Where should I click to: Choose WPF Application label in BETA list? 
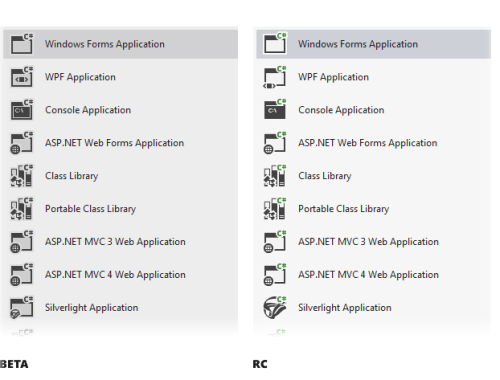80,77
